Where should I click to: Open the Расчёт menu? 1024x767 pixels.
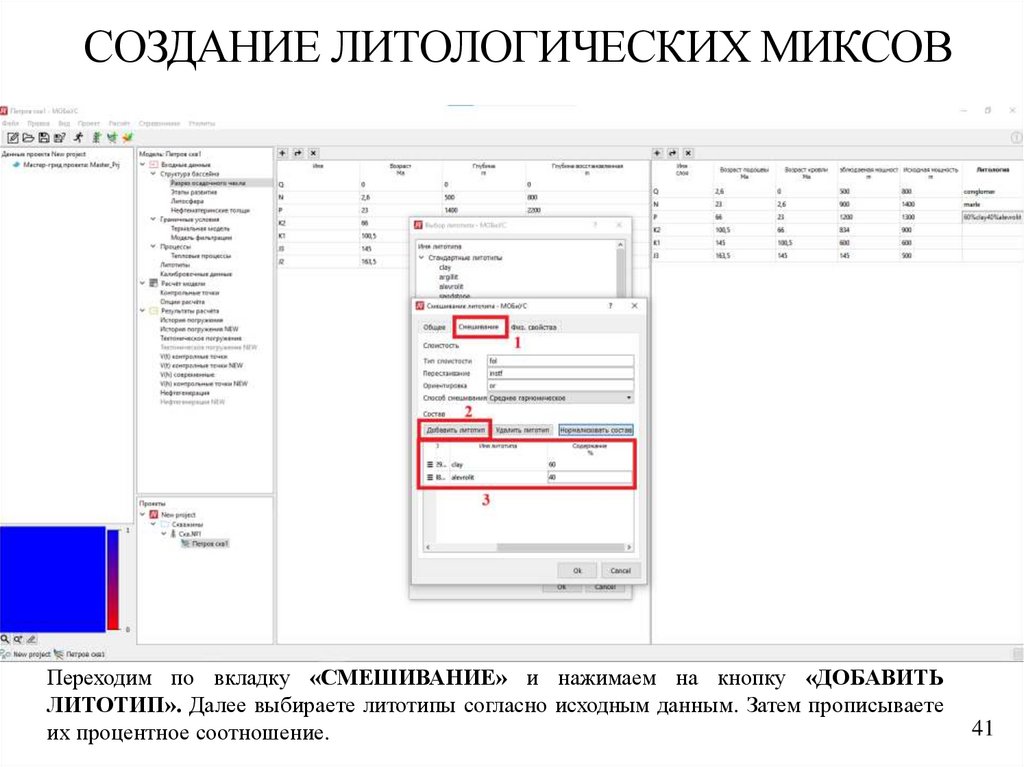pos(119,123)
